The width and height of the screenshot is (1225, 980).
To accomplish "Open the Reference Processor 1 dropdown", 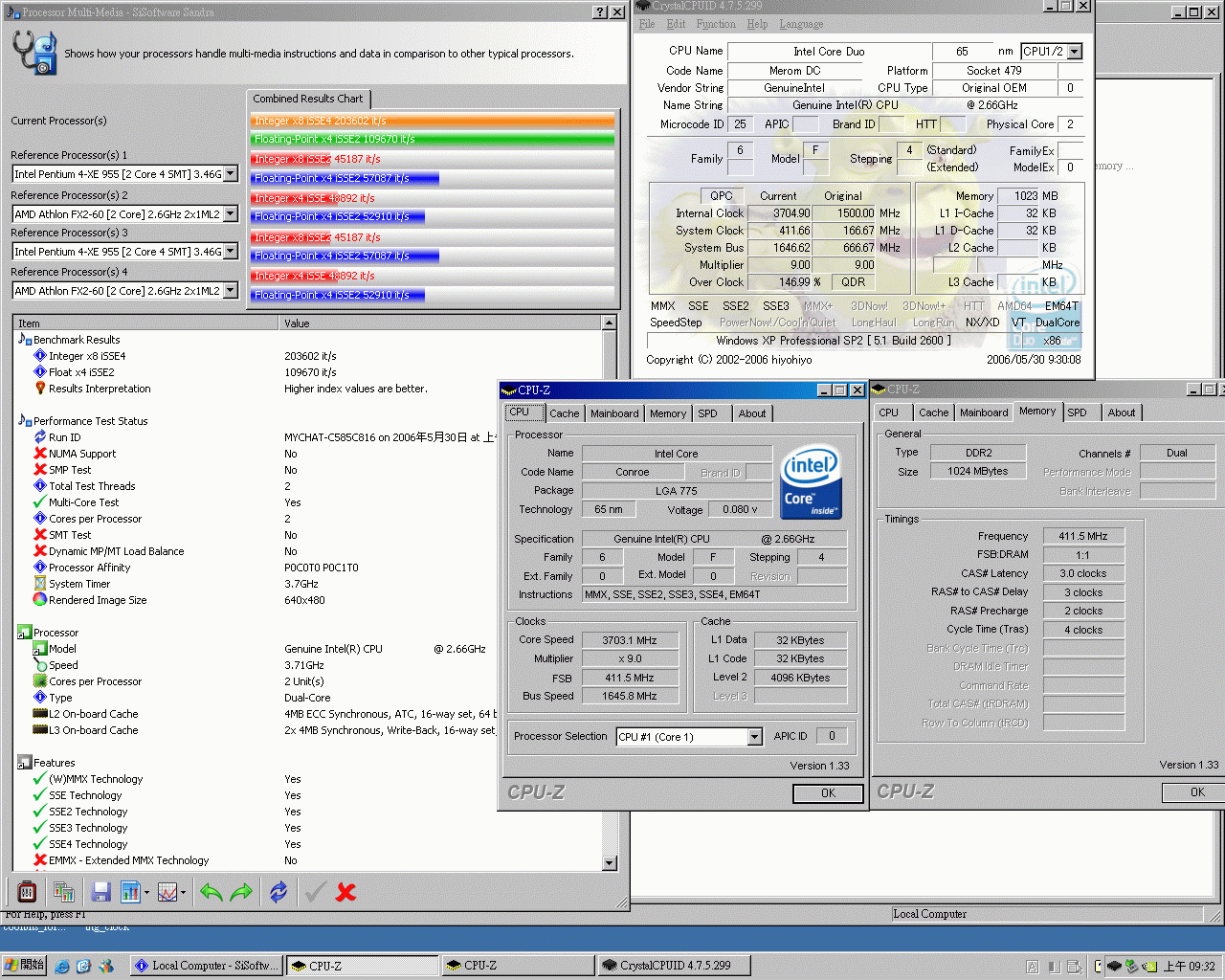I will coord(232,173).
